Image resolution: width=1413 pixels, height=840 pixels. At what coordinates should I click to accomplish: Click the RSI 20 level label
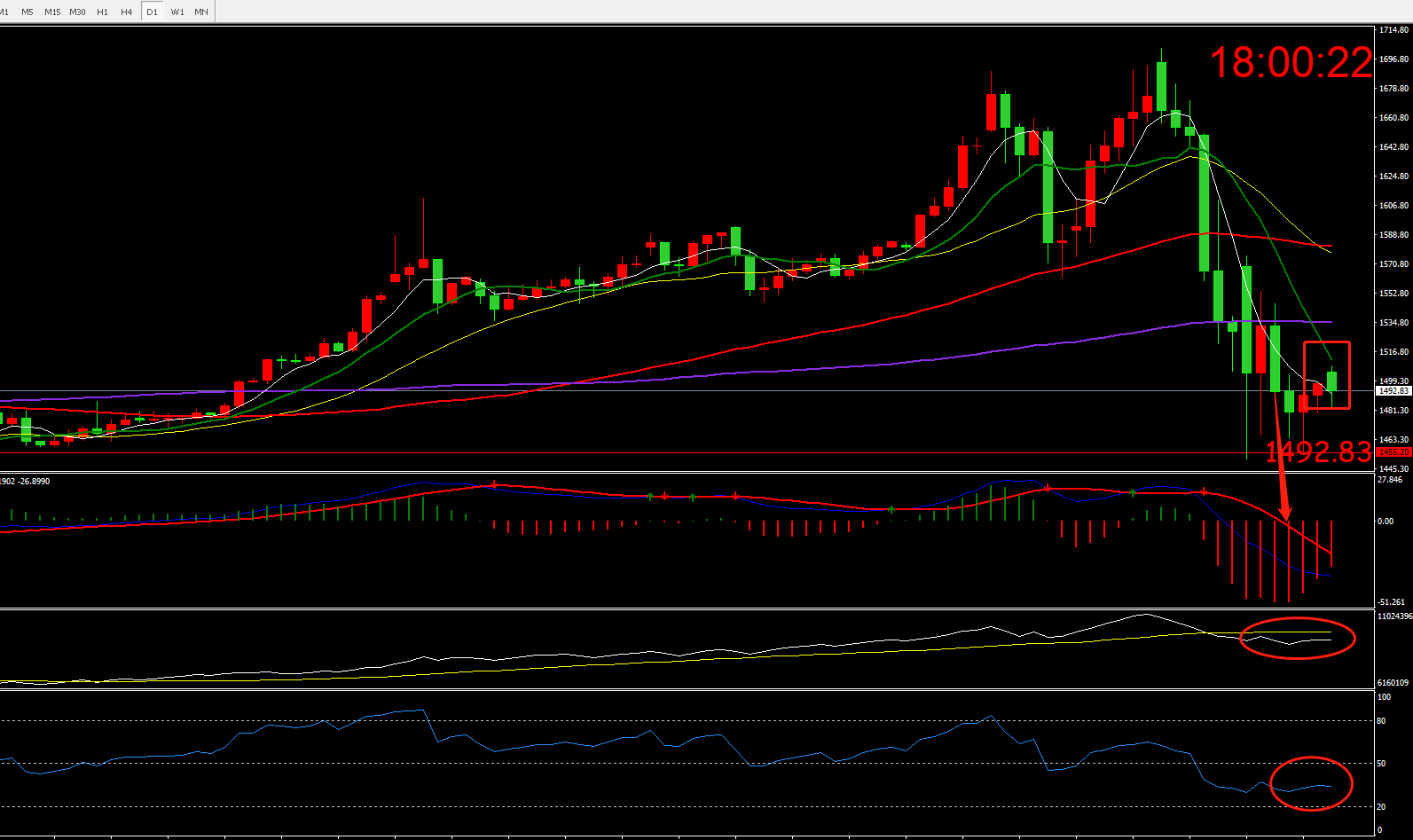(x=1381, y=807)
